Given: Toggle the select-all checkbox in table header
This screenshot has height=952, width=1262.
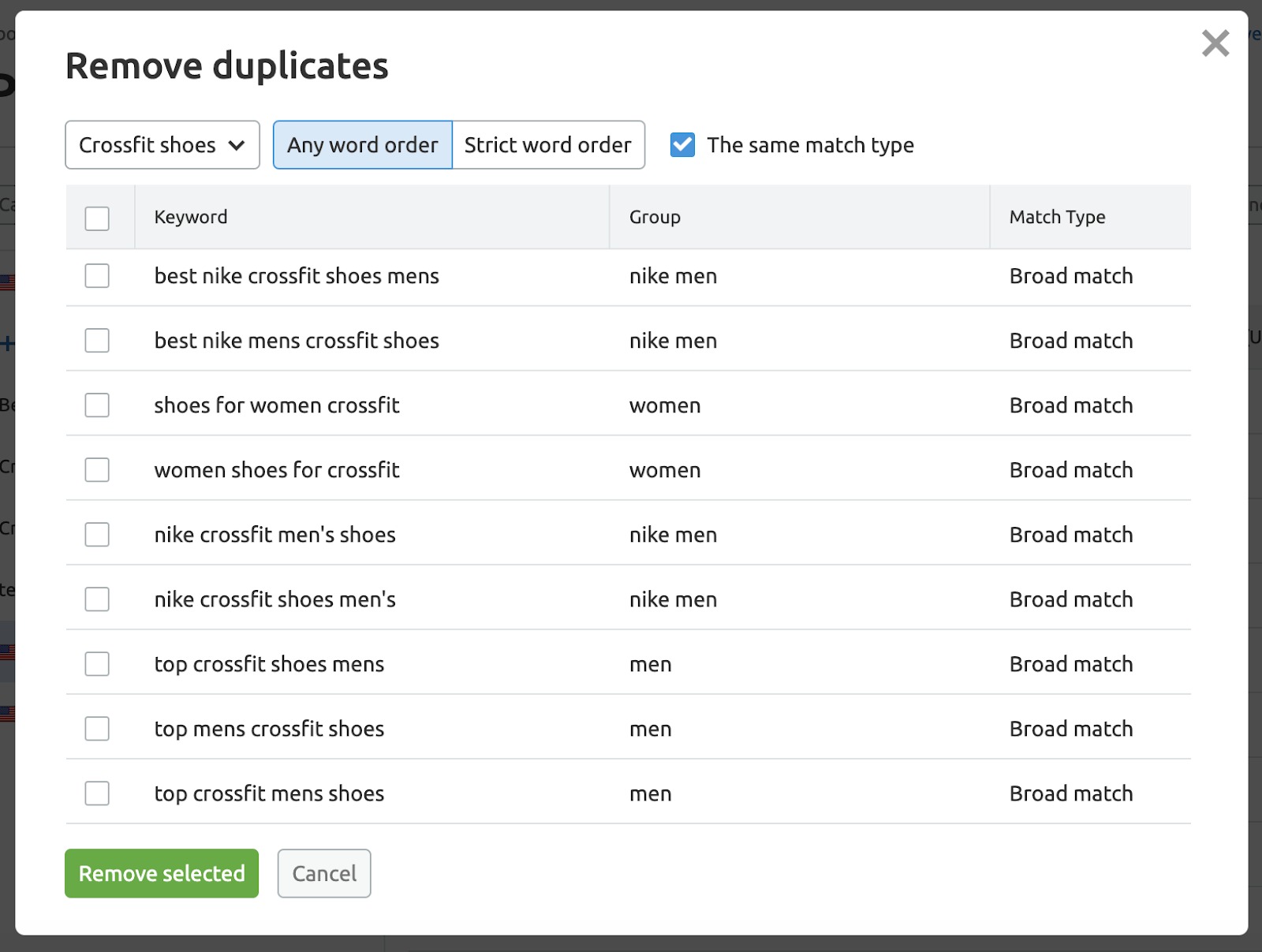Looking at the screenshot, I should click(x=97, y=218).
